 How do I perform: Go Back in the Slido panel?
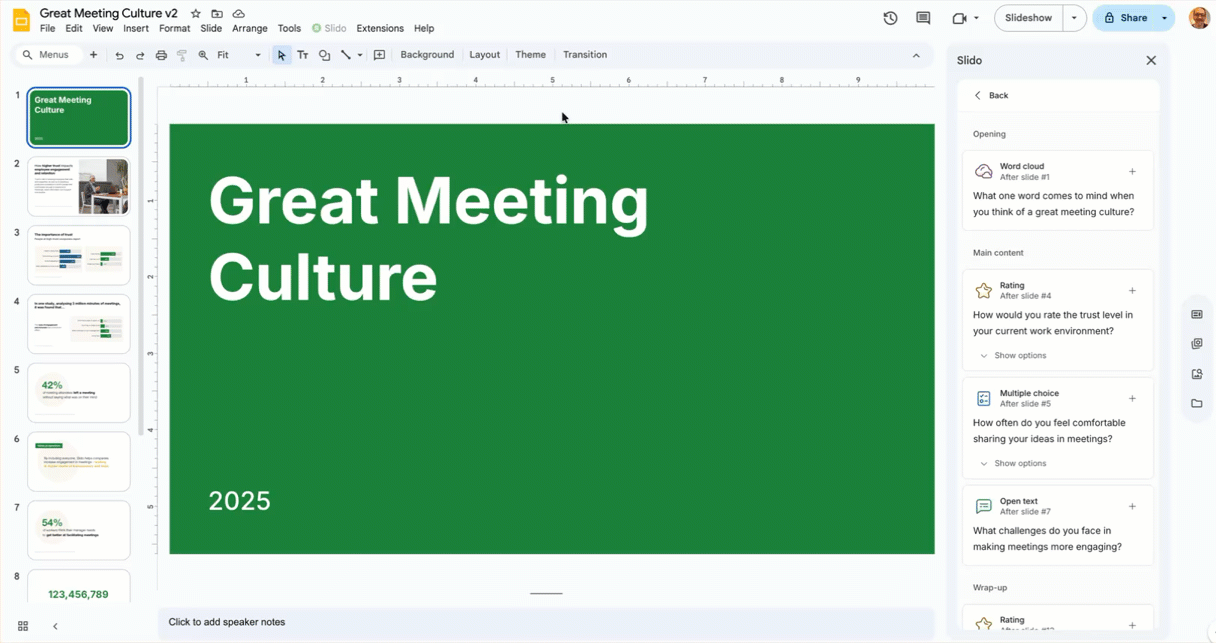point(991,96)
